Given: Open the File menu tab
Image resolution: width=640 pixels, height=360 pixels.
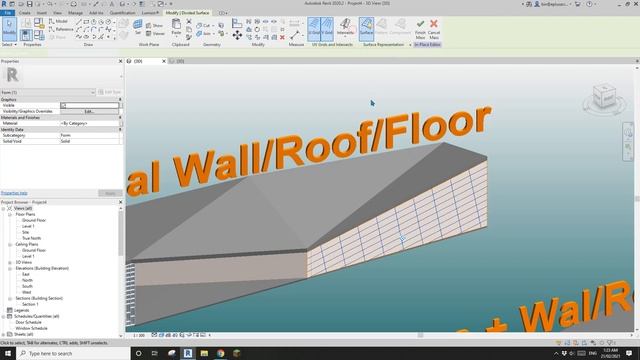Looking at the screenshot, I should pyautogui.click(x=7, y=13).
